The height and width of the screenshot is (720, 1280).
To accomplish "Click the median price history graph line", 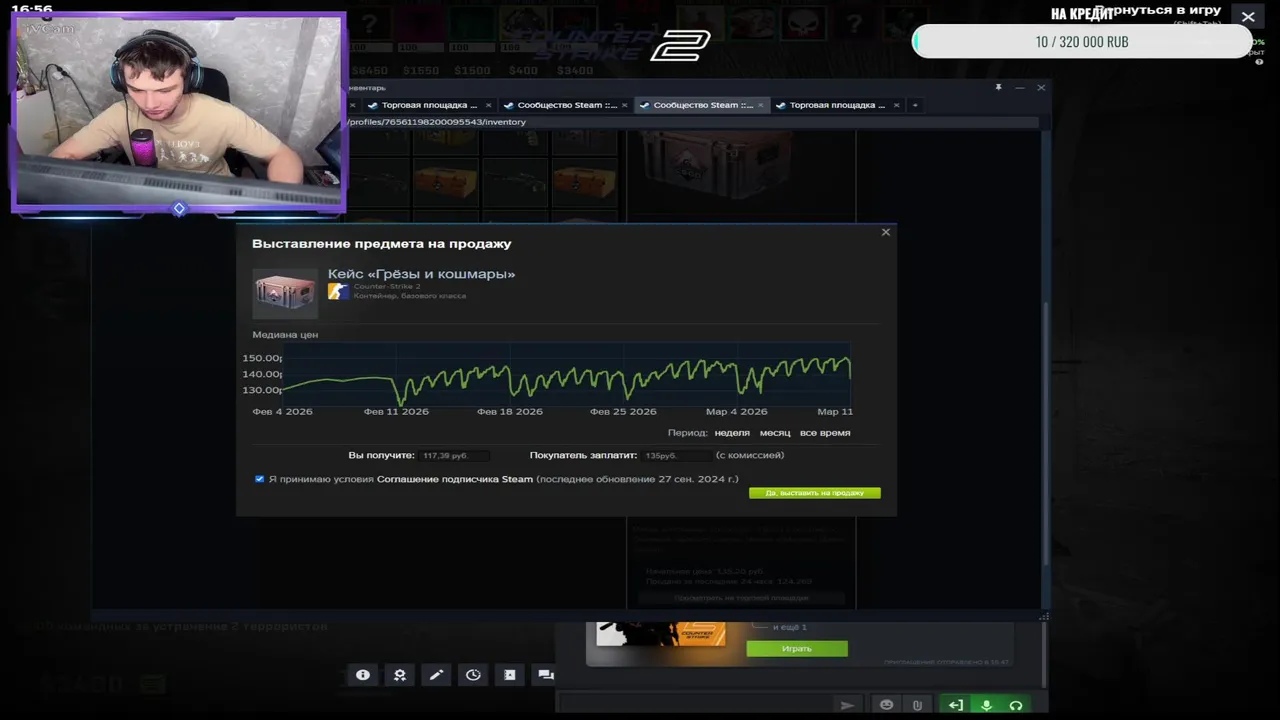I will (x=567, y=378).
